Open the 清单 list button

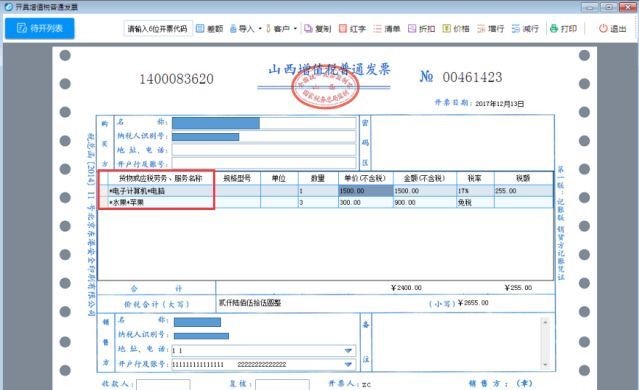(387, 29)
